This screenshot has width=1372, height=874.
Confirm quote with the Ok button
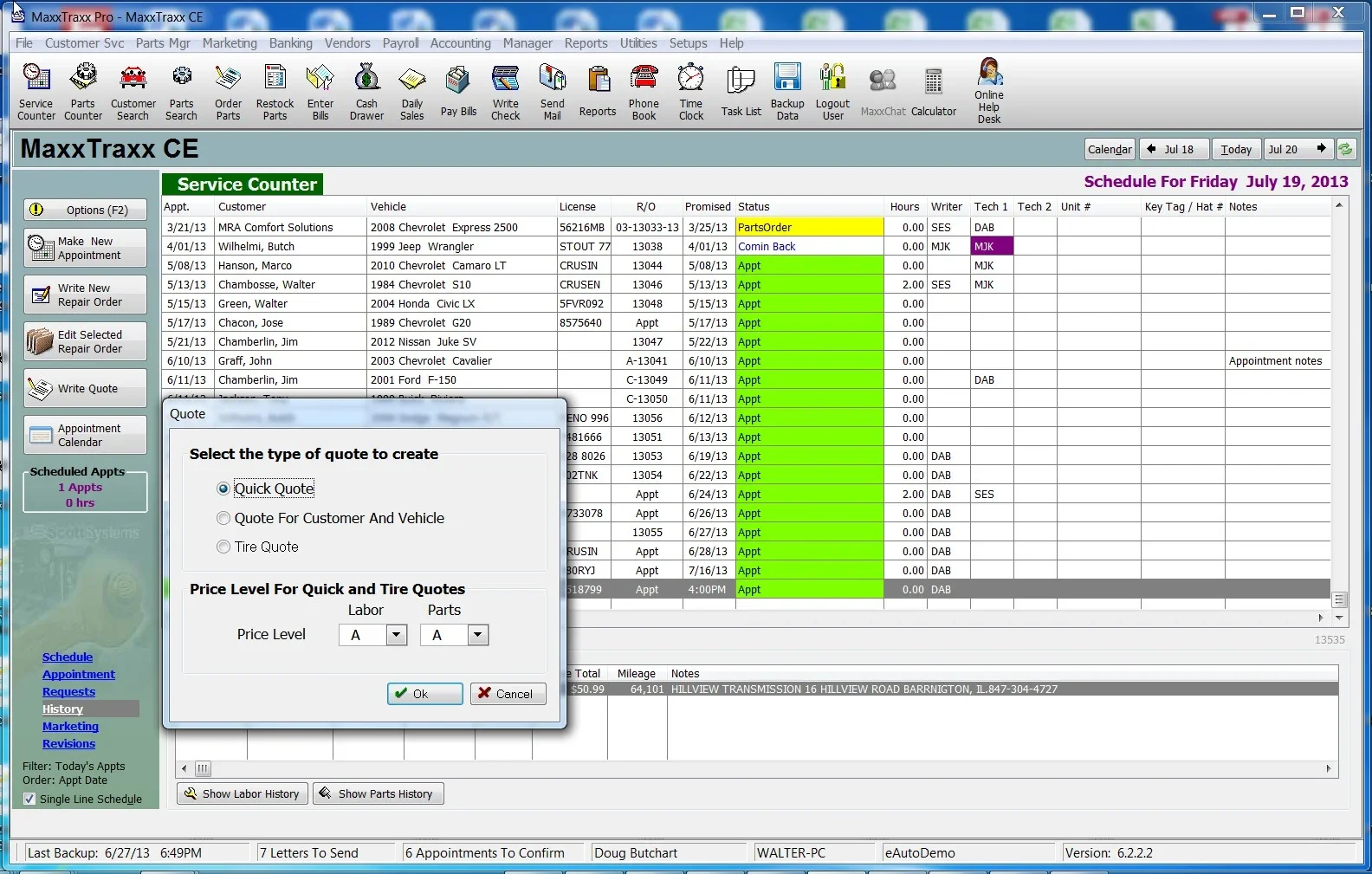pos(424,694)
